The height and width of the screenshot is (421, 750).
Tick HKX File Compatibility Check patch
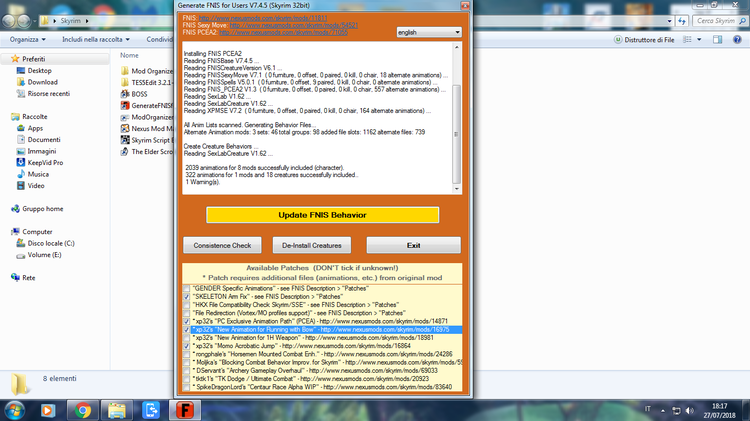[186, 305]
